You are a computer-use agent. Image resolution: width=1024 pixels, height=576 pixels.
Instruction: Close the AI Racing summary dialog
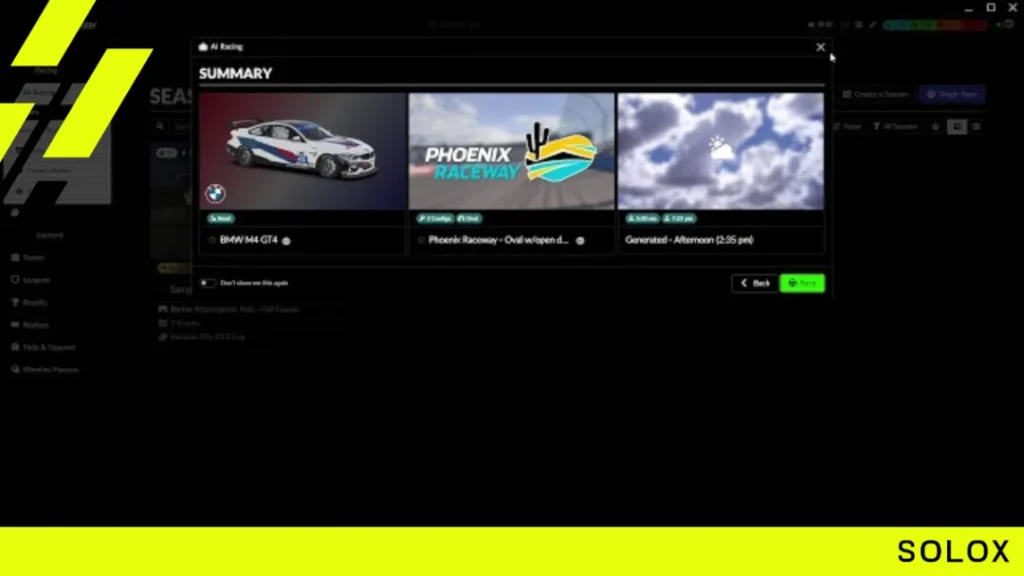click(820, 47)
